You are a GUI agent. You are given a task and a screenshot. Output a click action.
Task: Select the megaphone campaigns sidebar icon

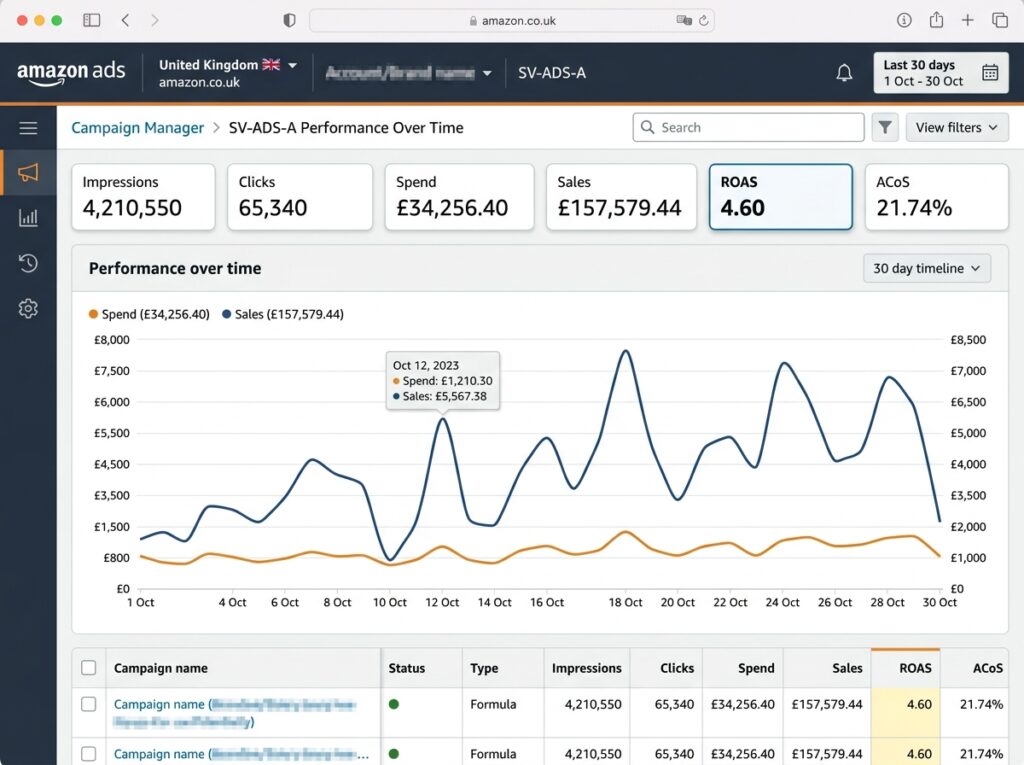(x=28, y=172)
